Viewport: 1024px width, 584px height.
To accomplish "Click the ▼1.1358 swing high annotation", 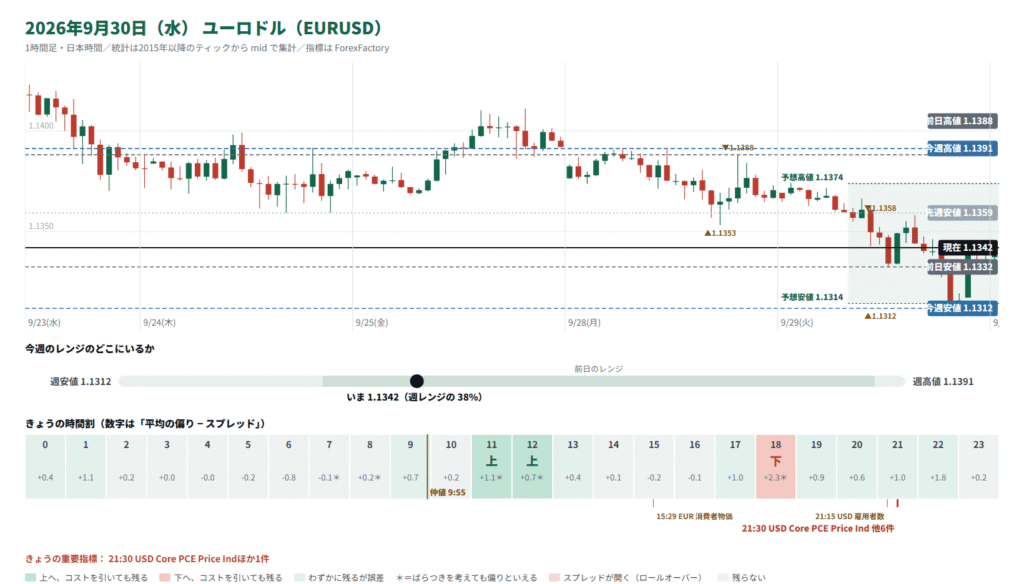I will (x=880, y=208).
